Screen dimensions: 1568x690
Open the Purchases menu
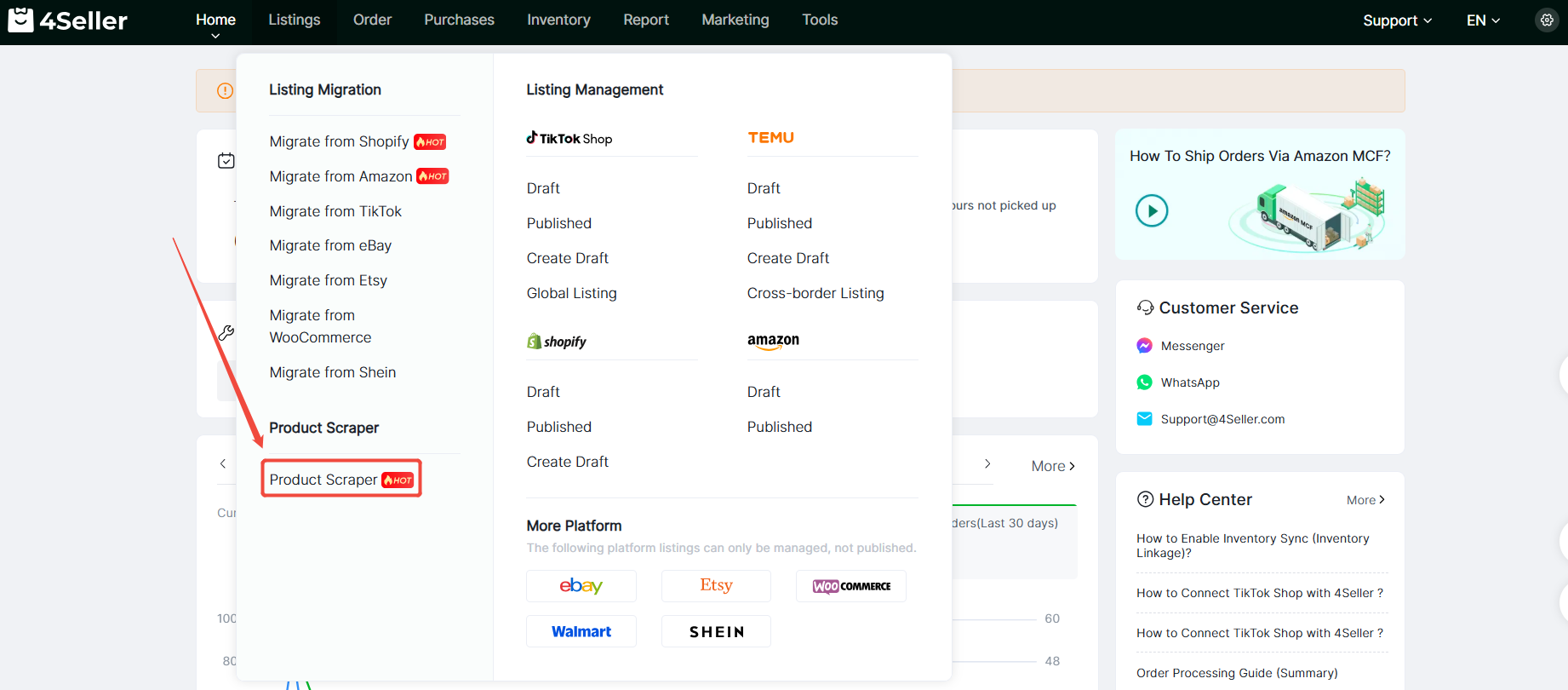pos(459,20)
